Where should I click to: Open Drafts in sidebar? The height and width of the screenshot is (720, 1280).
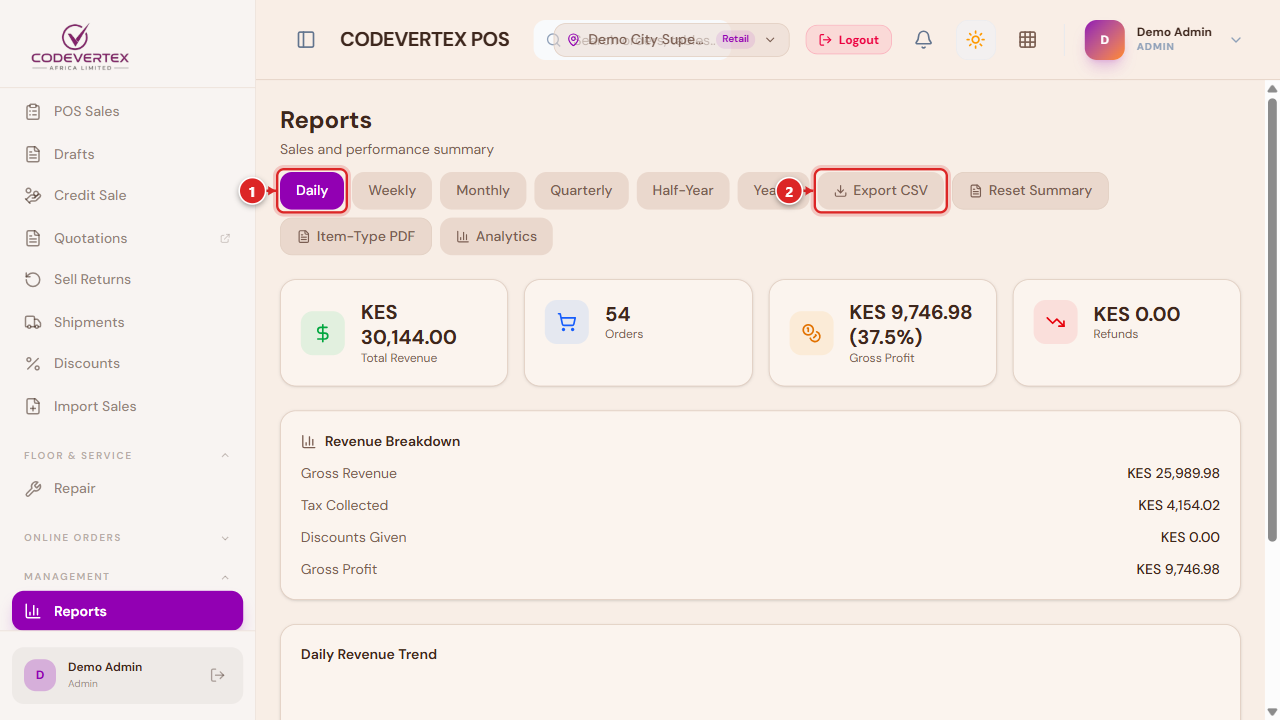click(127, 154)
